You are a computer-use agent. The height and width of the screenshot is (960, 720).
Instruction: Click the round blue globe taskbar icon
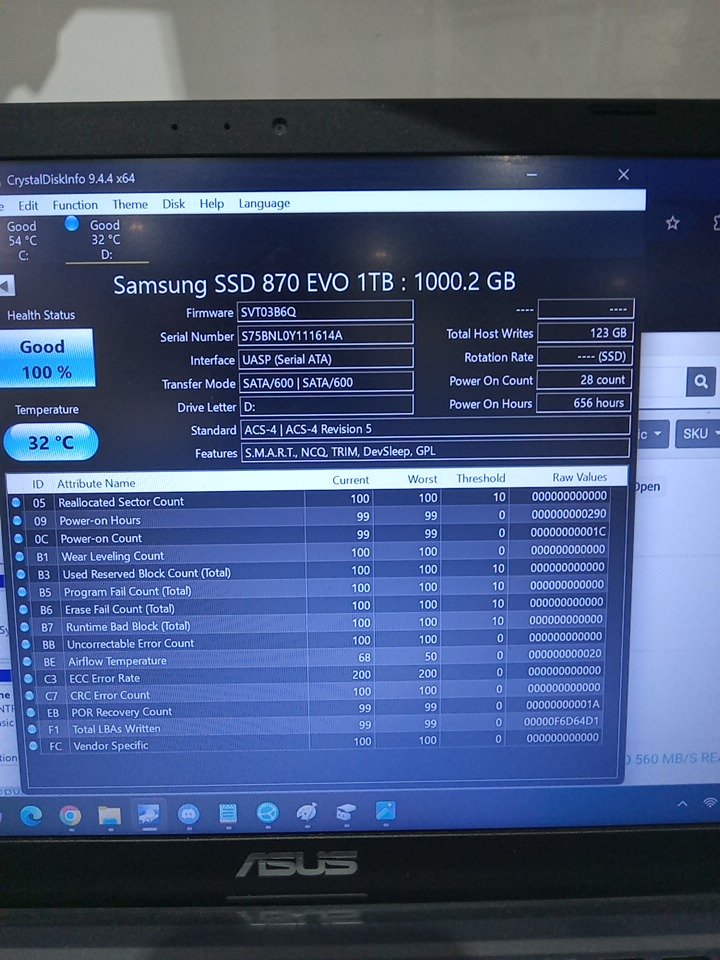(x=268, y=812)
